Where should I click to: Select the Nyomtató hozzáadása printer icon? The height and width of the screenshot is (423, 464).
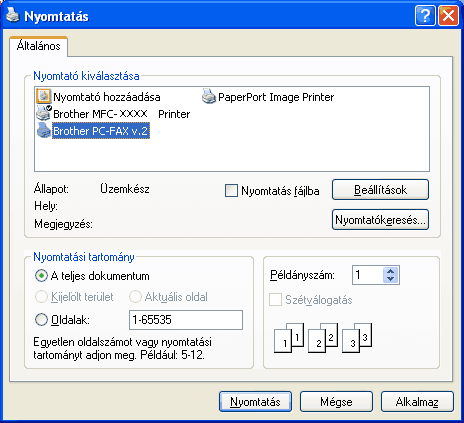point(44,96)
